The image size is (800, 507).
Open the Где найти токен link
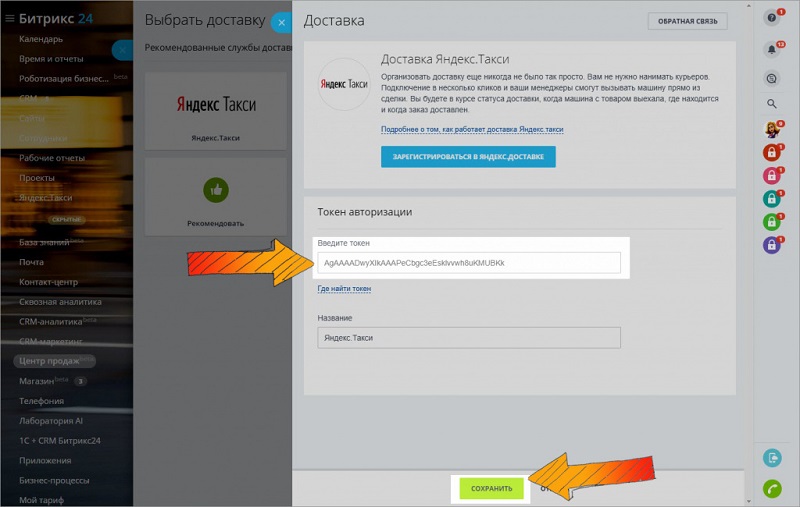pyautogui.click(x=344, y=289)
